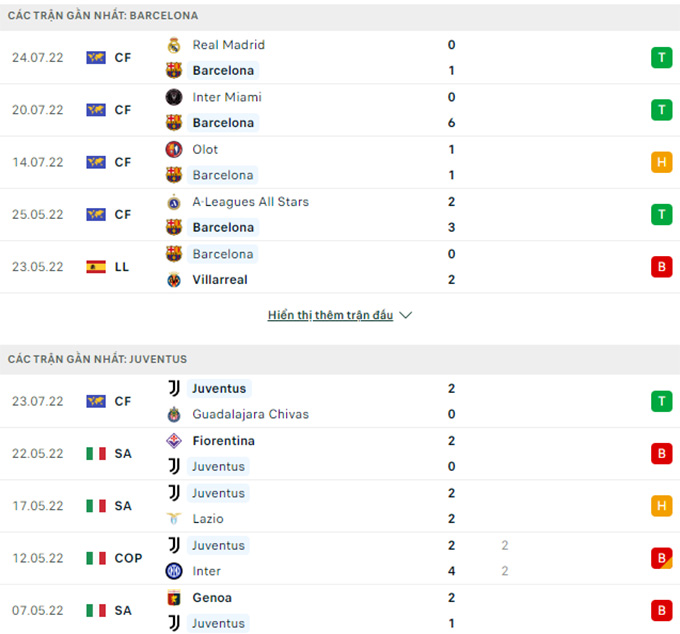Click the Inter Miami team logo
The width and height of the screenshot is (680, 634).
[x=174, y=97]
